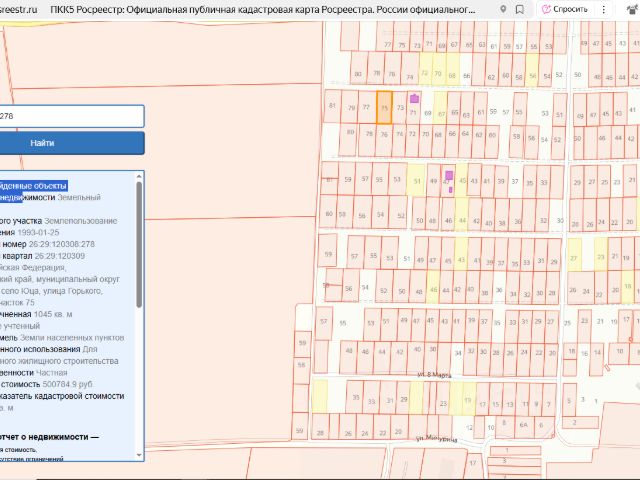Click the ул. 8 Марта street label

435,374
